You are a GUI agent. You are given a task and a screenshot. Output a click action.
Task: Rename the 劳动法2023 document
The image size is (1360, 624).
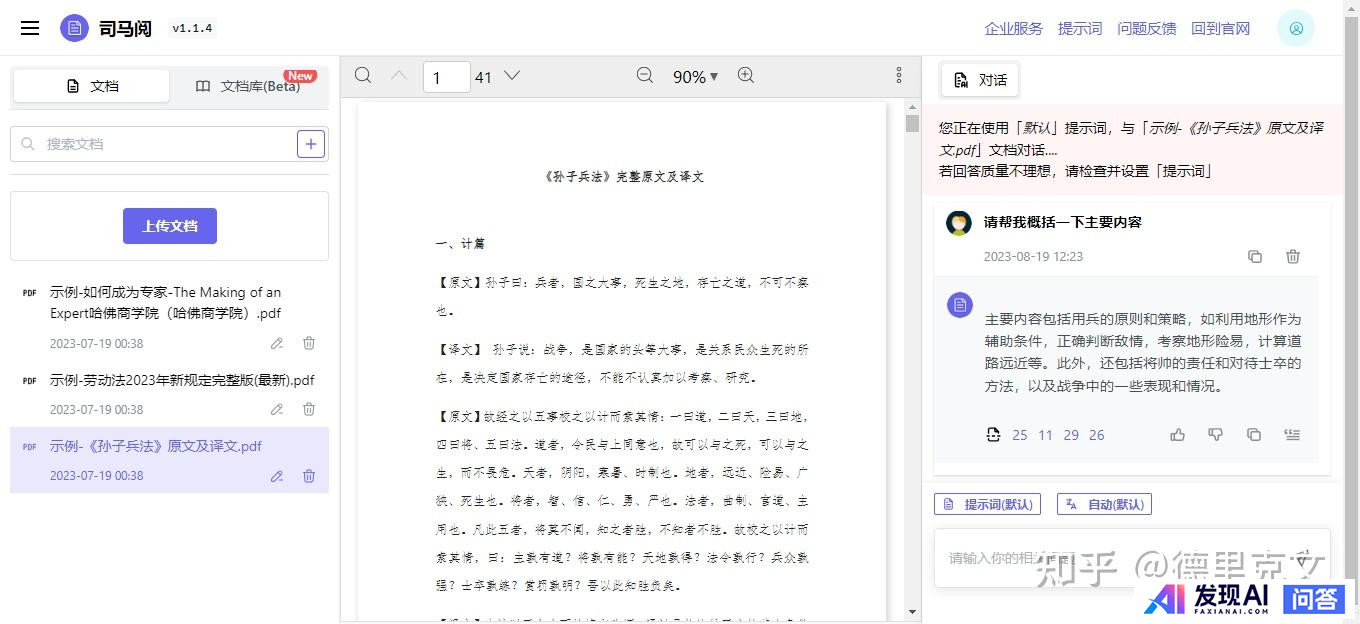point(277,409)
